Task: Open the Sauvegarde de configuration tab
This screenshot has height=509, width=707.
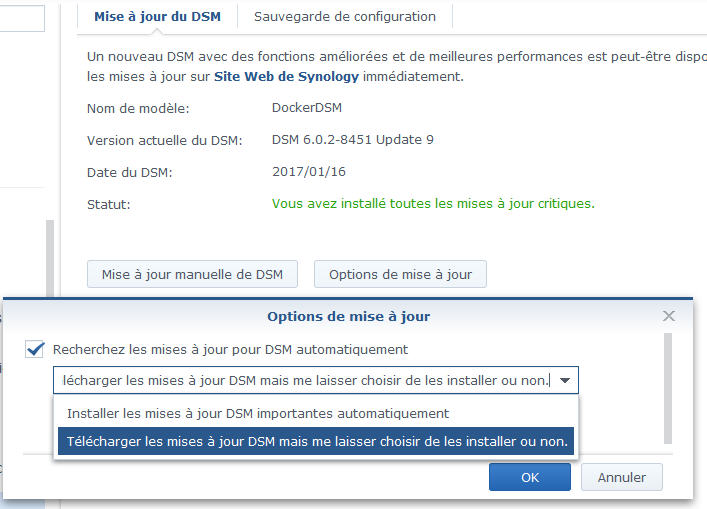Action: (345, 17)
